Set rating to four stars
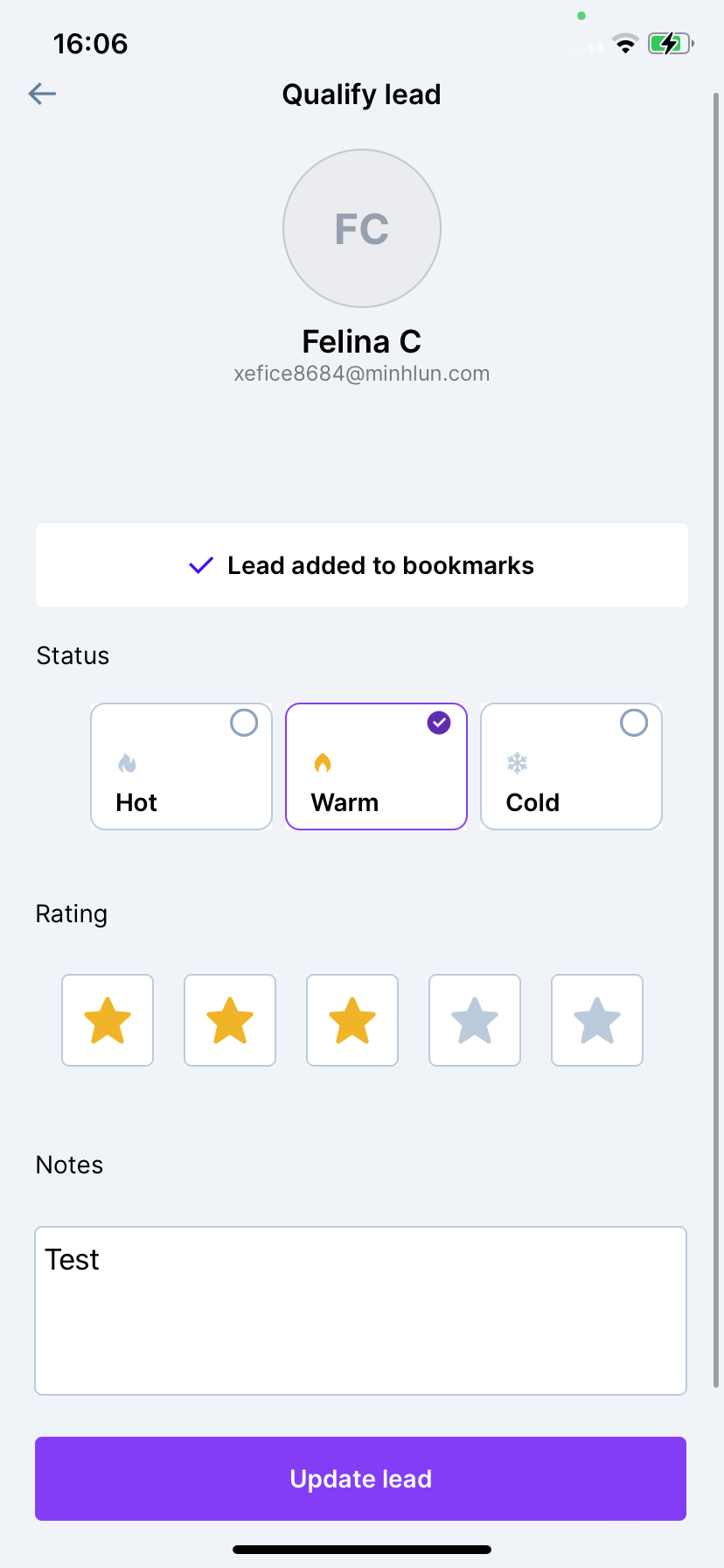Viewport: 724px width, 1568px height. (475, 1020)
